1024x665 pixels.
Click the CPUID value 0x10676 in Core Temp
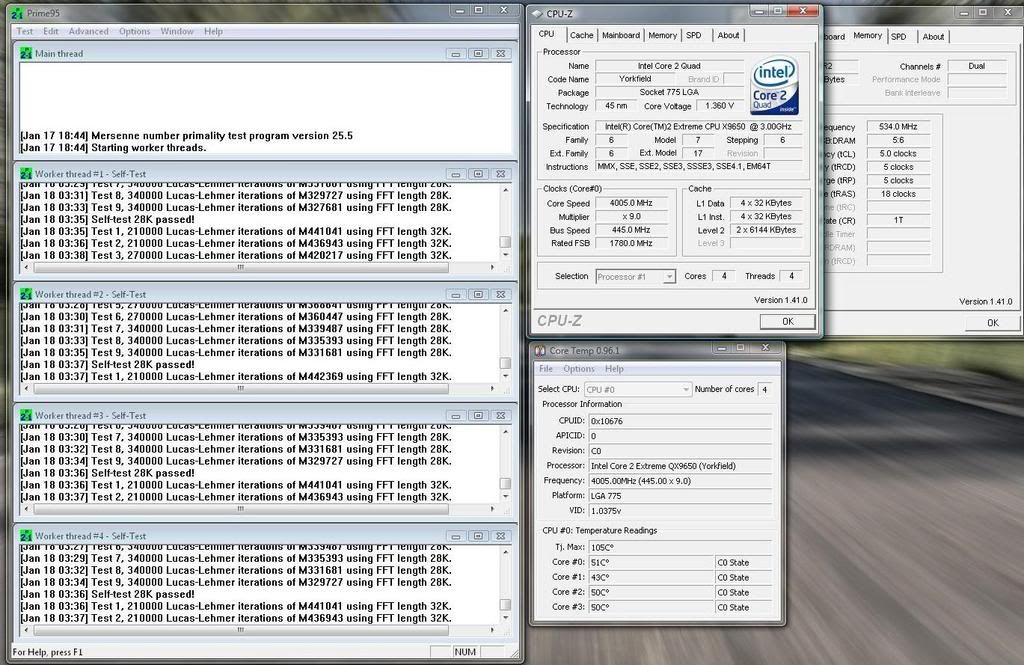point(680,421)
